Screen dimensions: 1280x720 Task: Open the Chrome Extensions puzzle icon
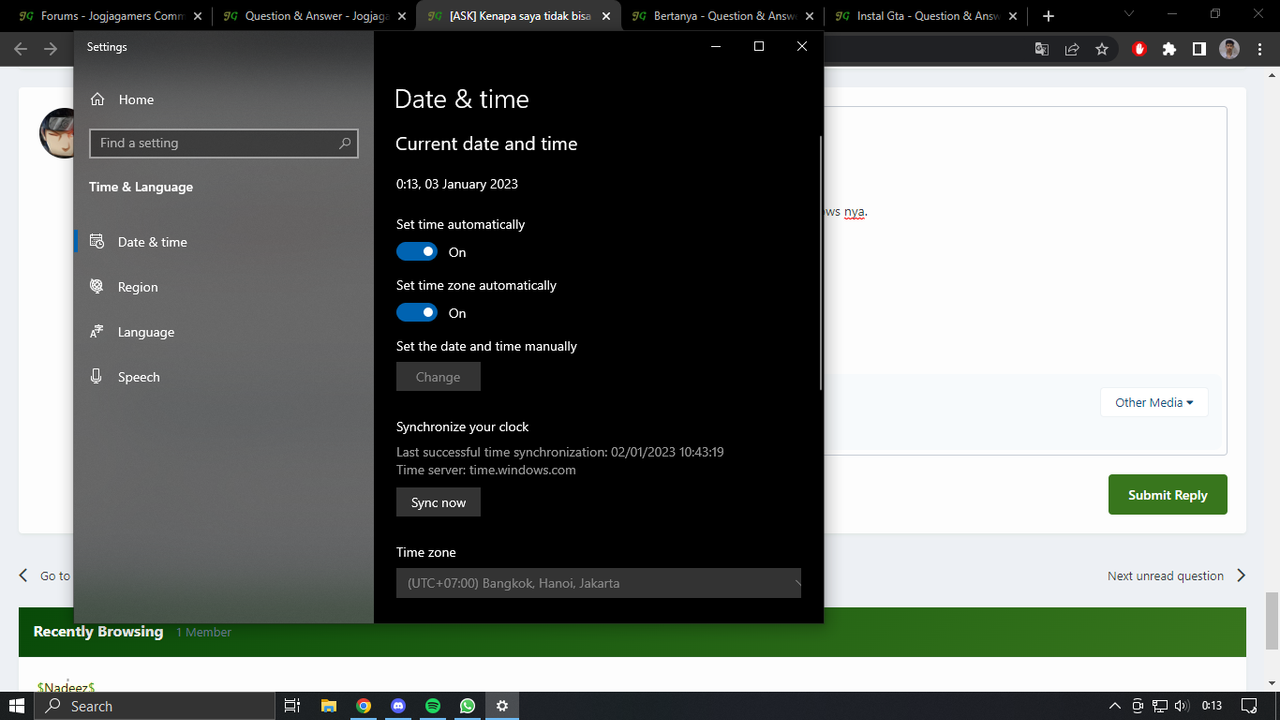point(1169,49)
